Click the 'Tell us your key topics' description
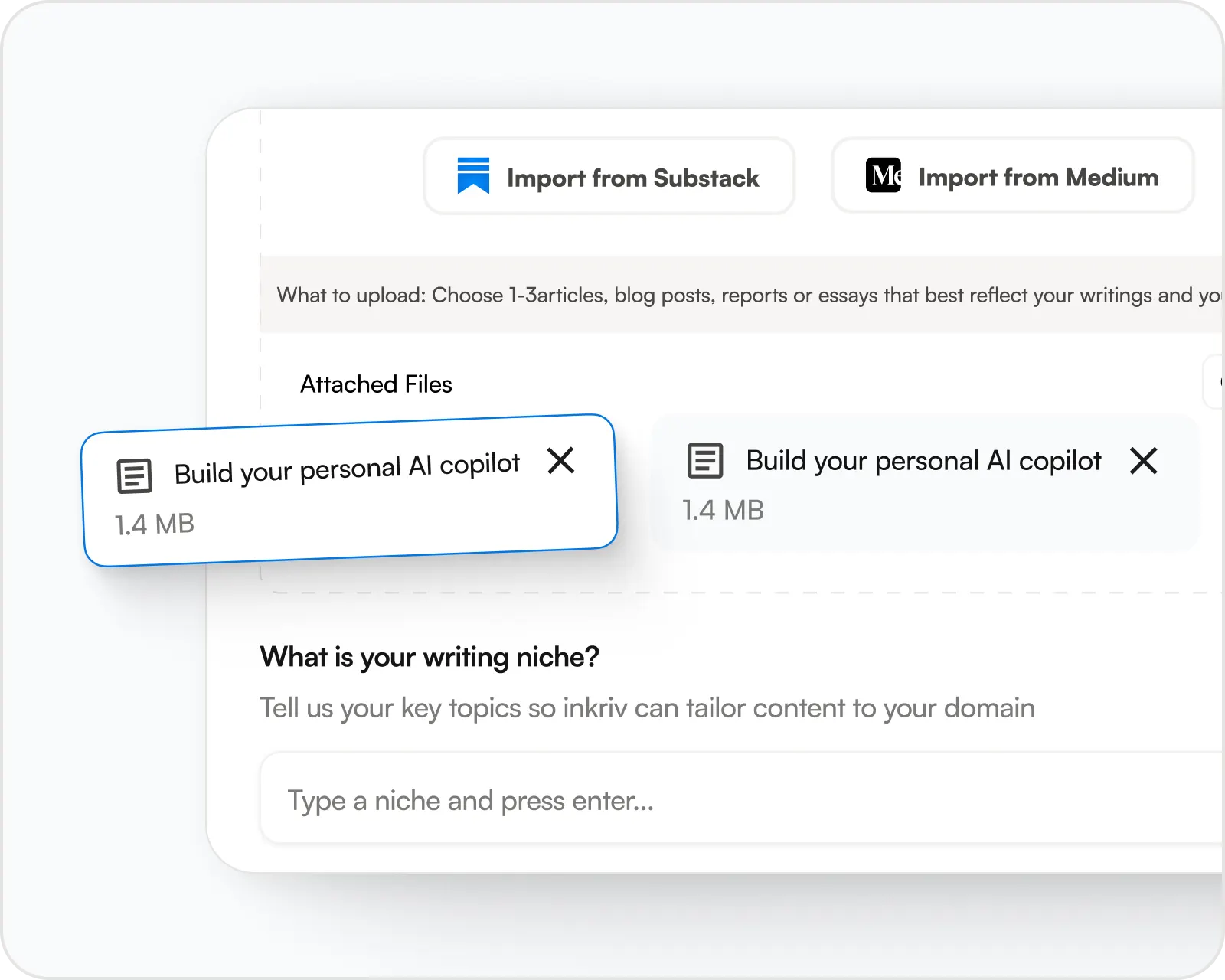 [647, 708]
